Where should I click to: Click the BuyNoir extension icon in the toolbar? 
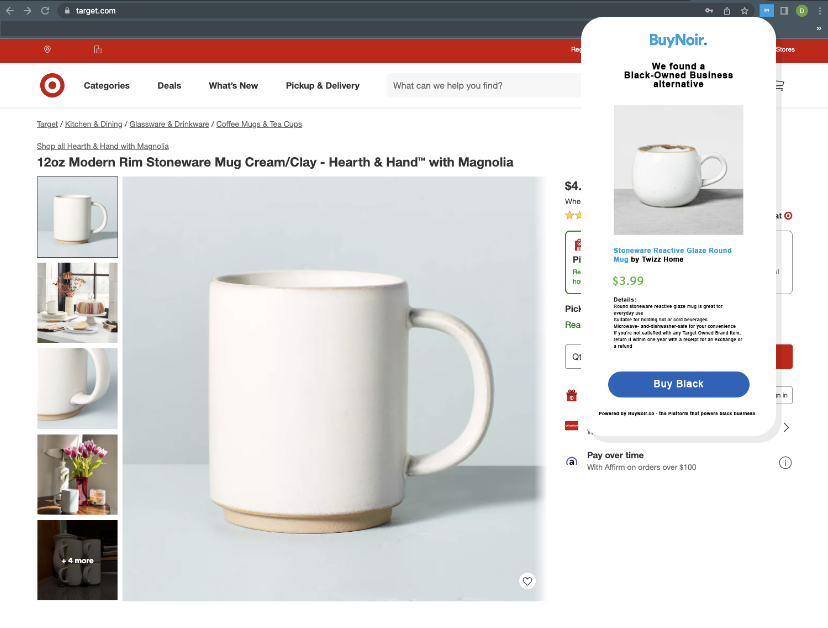pos(766,11)
